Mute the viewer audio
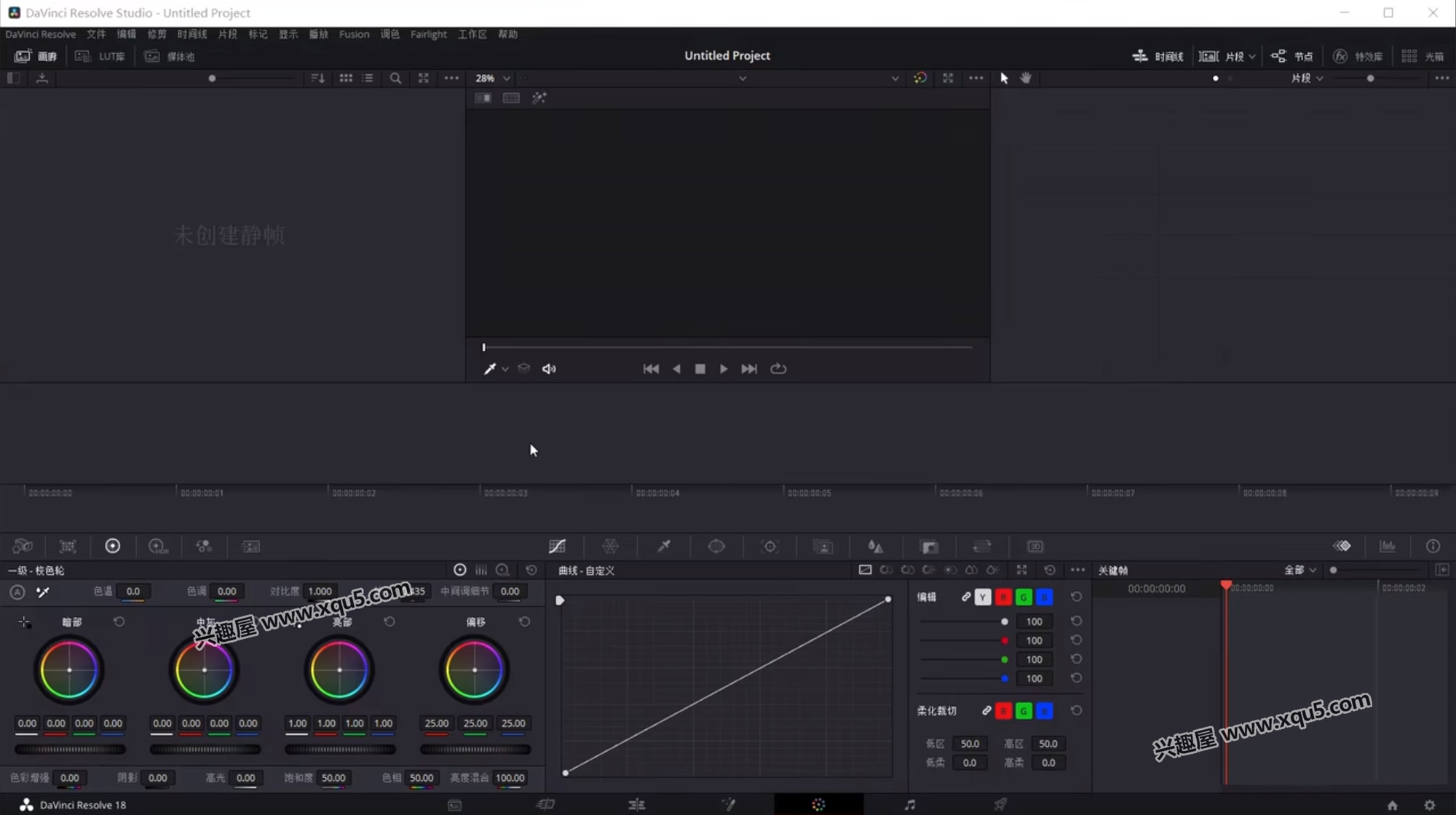 tap(549, 369)
